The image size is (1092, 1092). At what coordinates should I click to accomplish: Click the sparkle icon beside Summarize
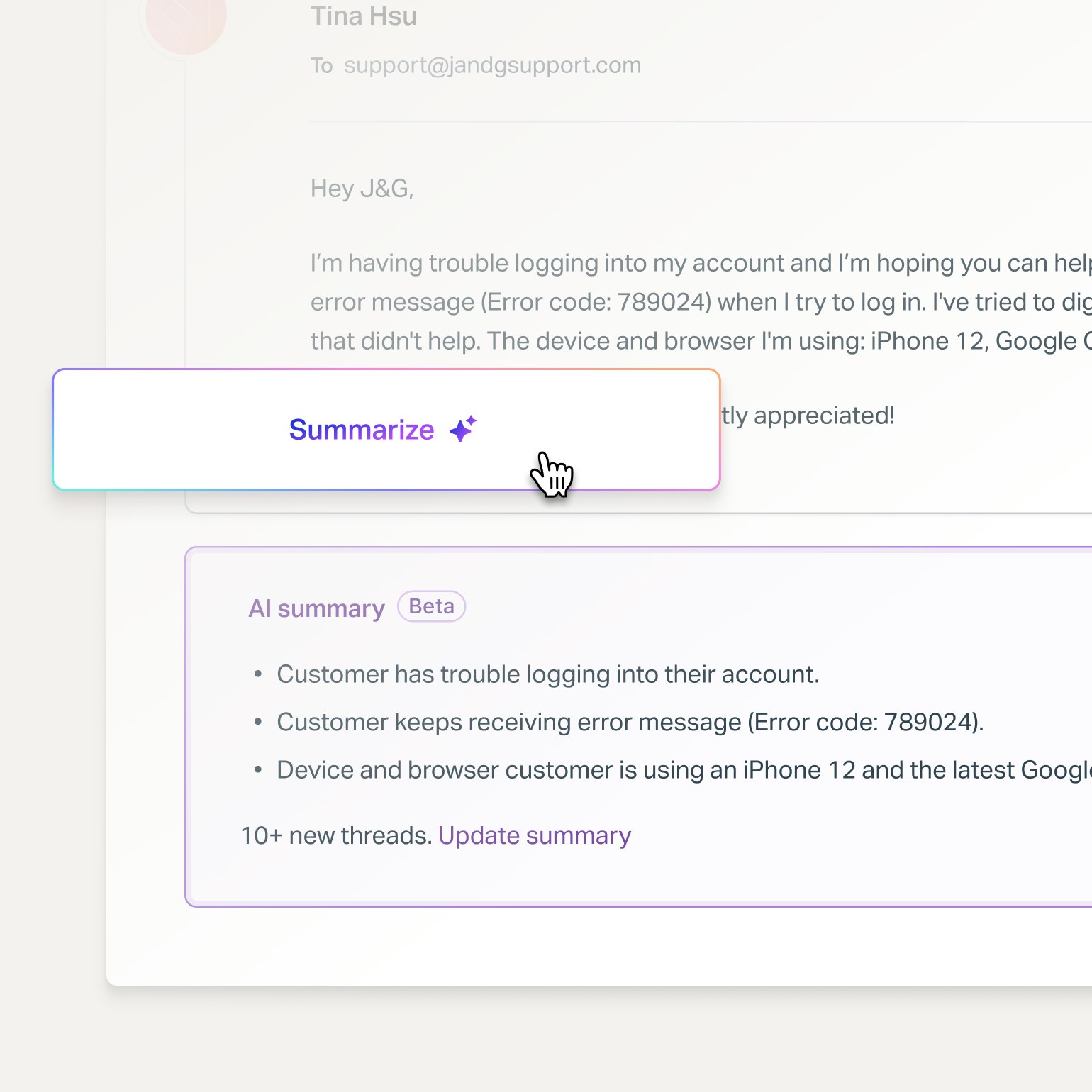coord(463,429)
